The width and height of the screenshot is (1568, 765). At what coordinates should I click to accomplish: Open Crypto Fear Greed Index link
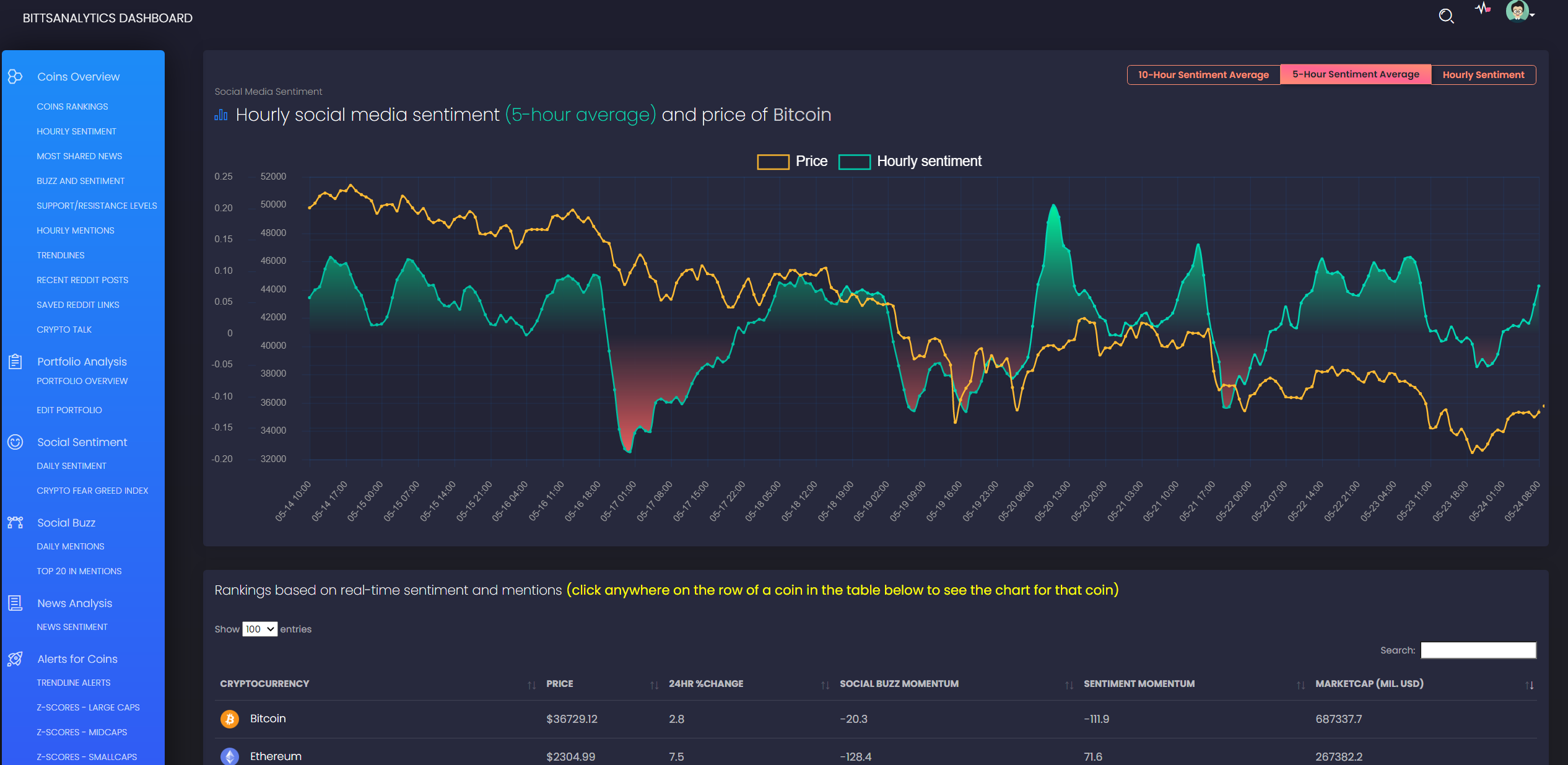pyautogui.click(x=92, y=491)
